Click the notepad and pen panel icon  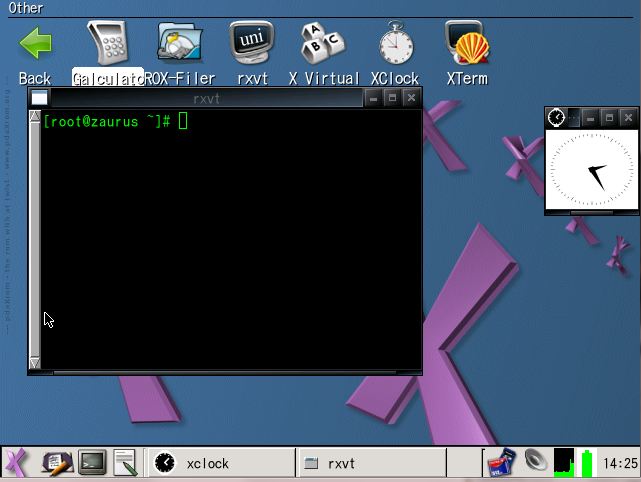56,463
